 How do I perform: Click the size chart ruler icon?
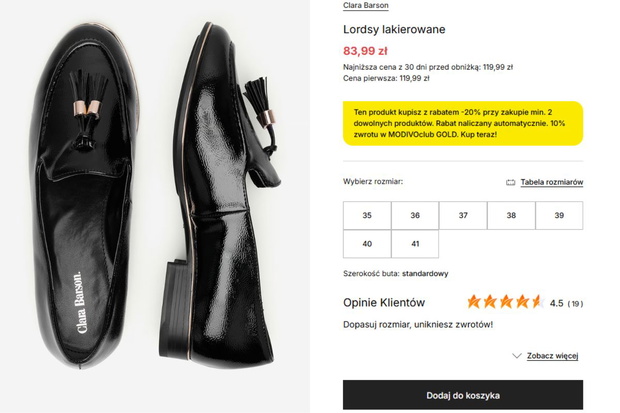510,182
